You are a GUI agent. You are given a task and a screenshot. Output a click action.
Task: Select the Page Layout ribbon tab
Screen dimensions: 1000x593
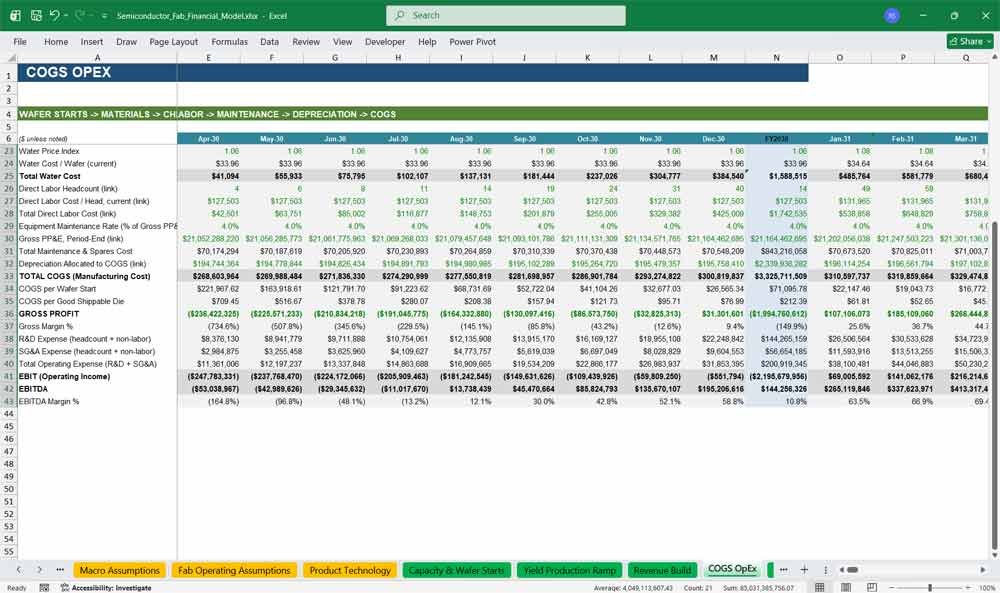click(x=173, y=41)
